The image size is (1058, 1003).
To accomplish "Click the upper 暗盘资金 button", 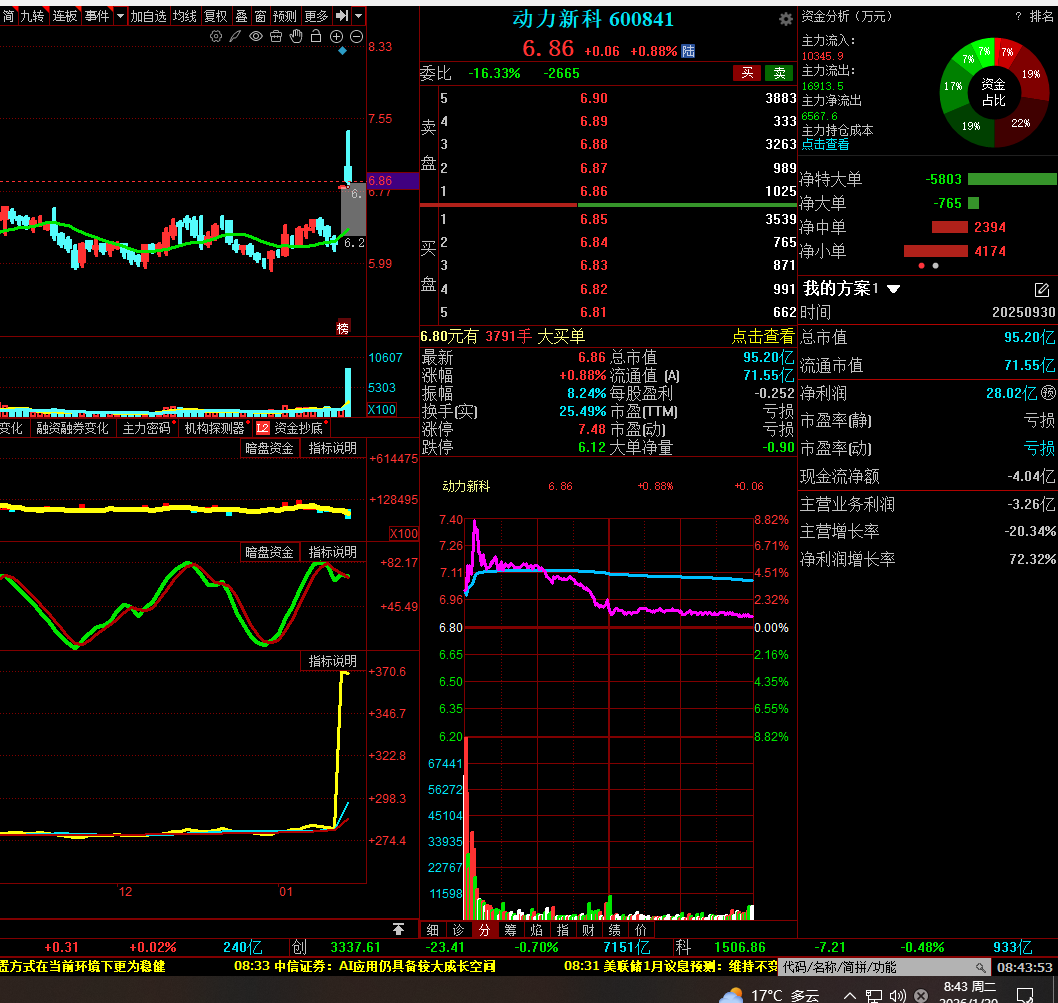I will [x=269, y=448].
